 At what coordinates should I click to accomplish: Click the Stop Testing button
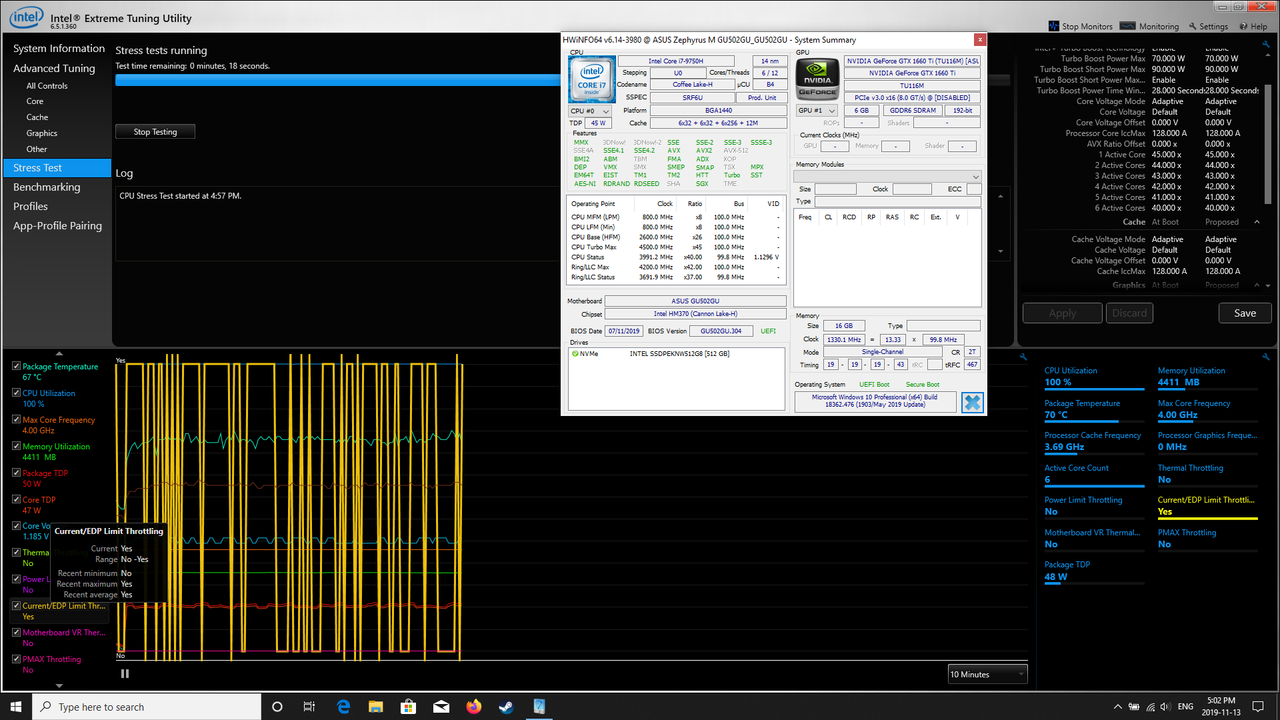coord(155,131)
